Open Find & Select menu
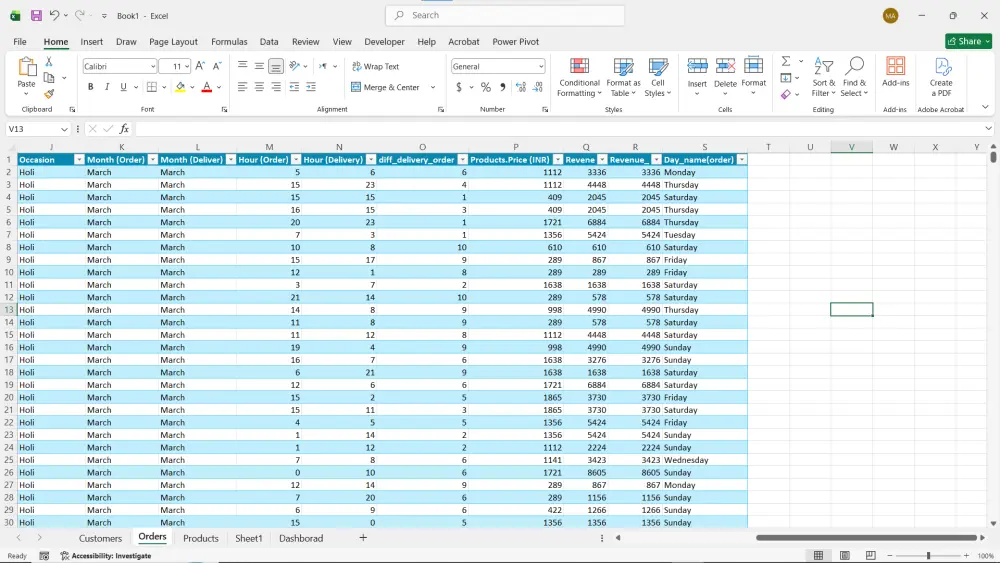 point(855,78)
